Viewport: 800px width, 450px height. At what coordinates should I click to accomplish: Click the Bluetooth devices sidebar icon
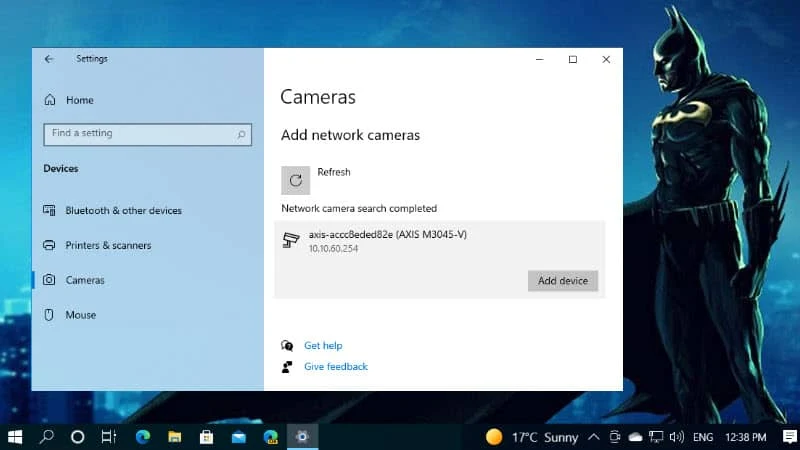point(49,210)
